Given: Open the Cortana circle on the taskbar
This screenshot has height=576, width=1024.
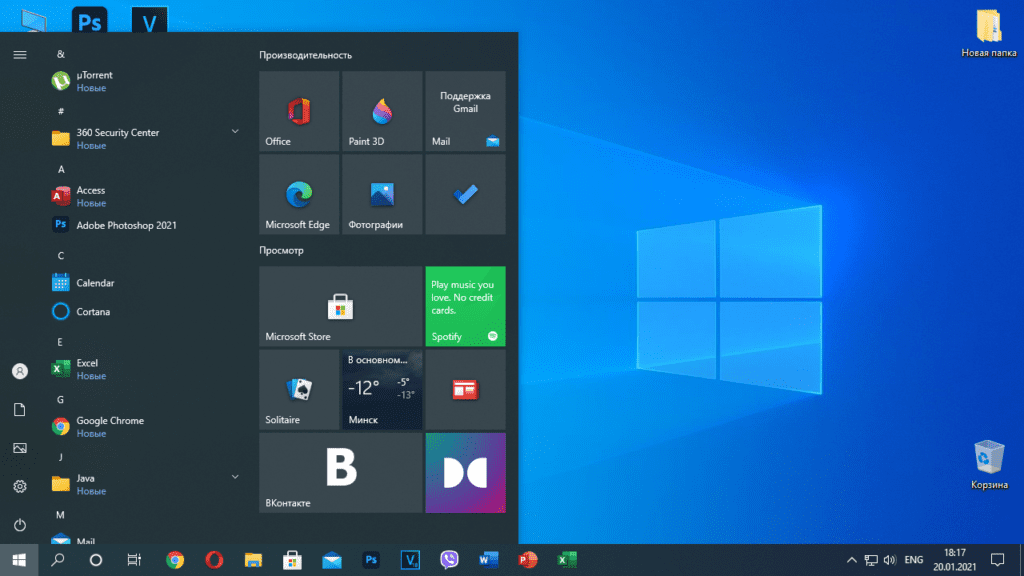Looking at the screenshot, I should pos(96,560).
